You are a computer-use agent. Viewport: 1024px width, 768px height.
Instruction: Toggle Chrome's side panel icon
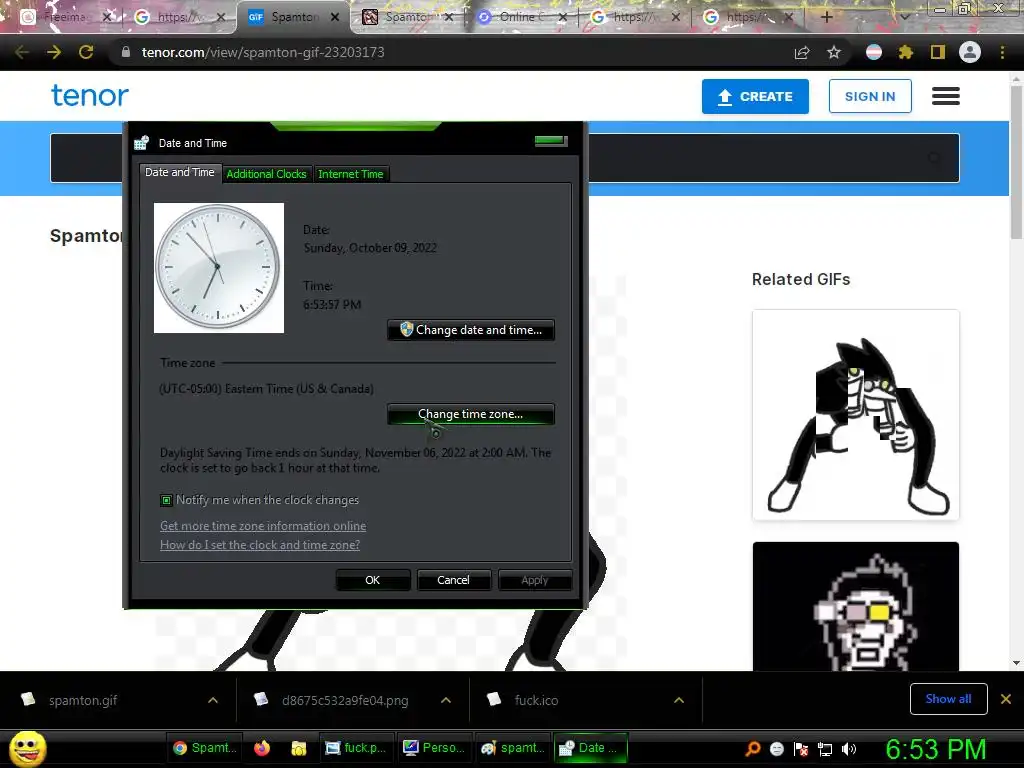[x=938, y=52]
